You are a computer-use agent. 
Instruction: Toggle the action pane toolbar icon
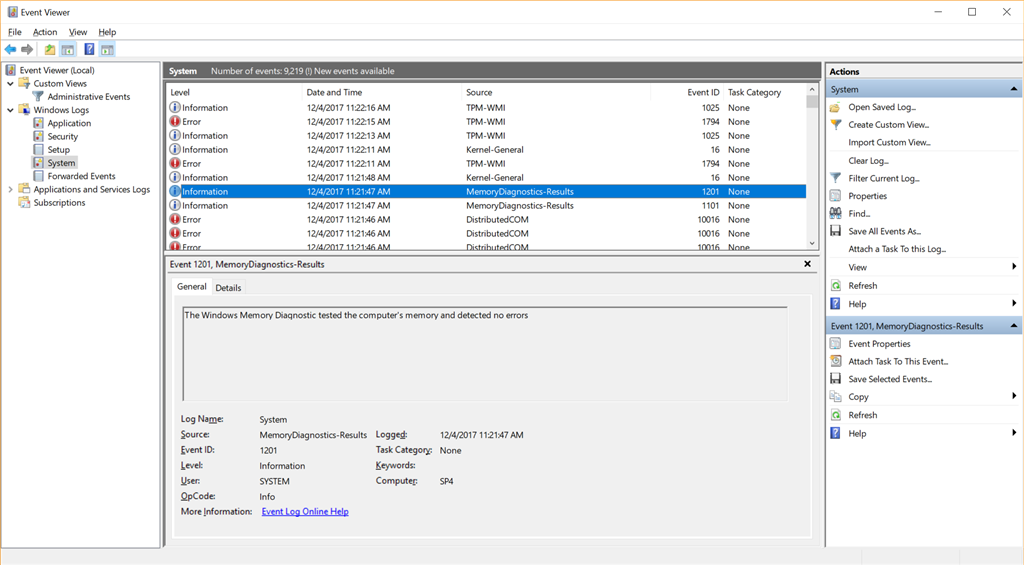click(x=108, y=50)
